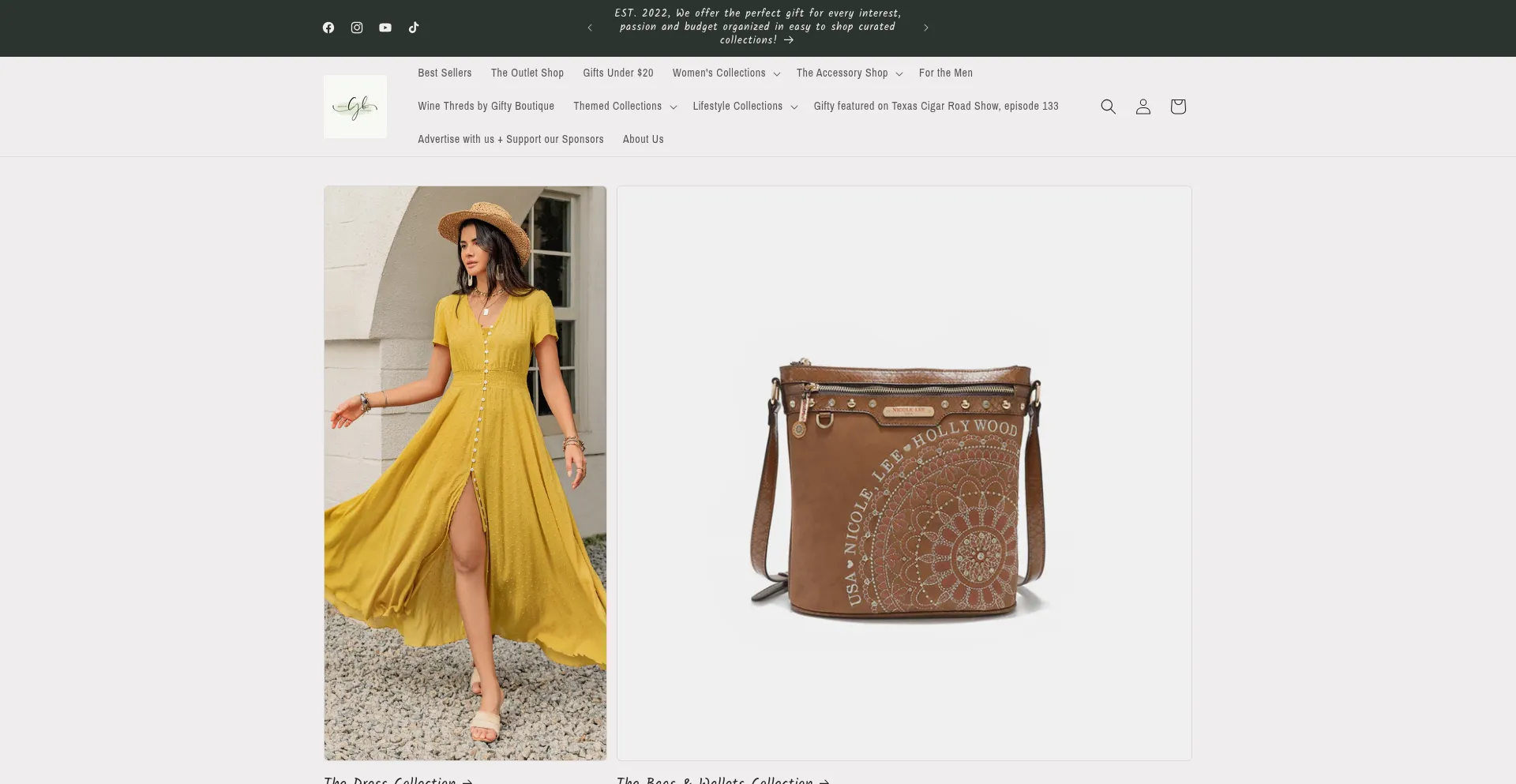Screen dimensions: 1516x784
Task: Go to Best Sellers
Action: tap(445, 73)
